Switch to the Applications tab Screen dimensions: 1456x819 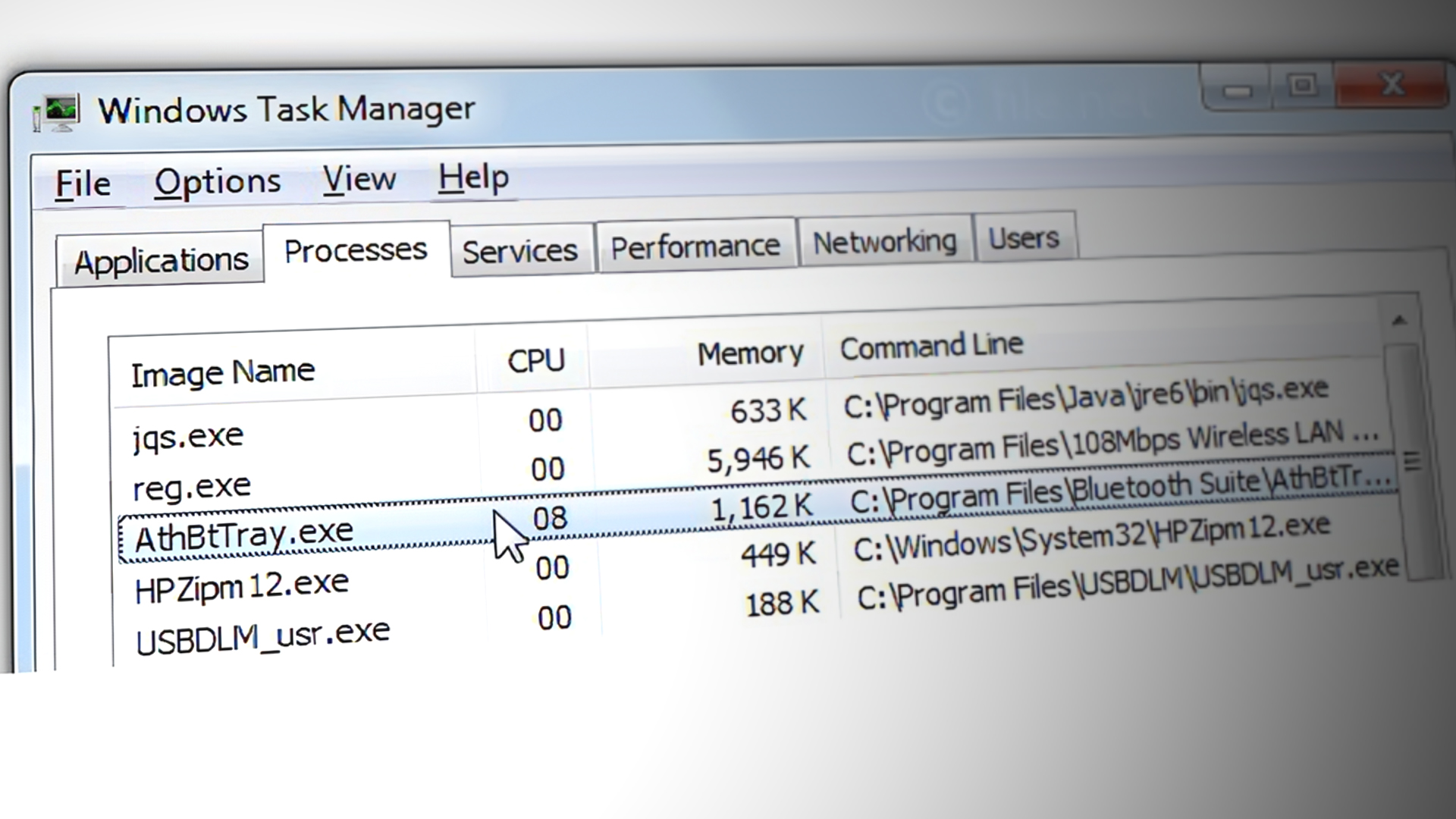[x=161, y=261]
